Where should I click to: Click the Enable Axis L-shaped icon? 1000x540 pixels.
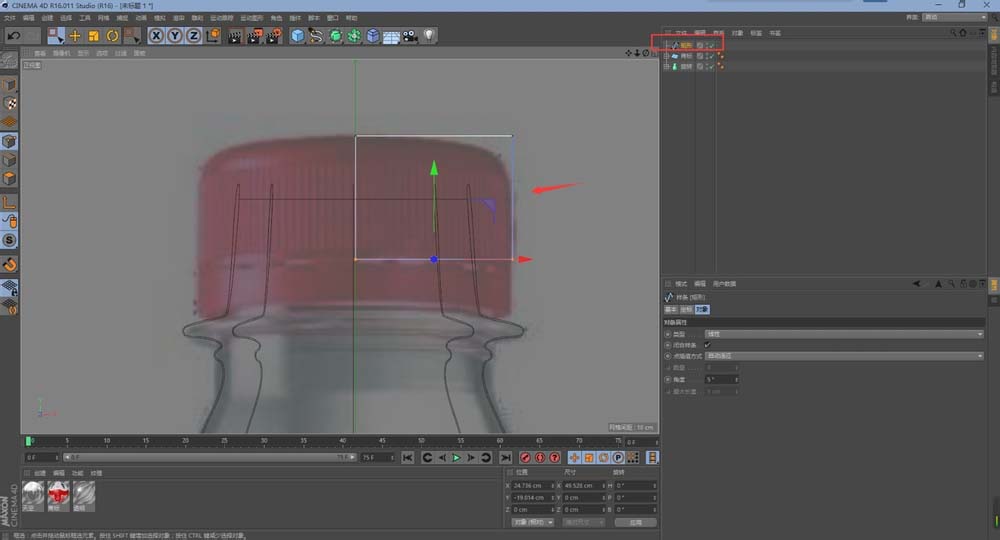point(9,203)
